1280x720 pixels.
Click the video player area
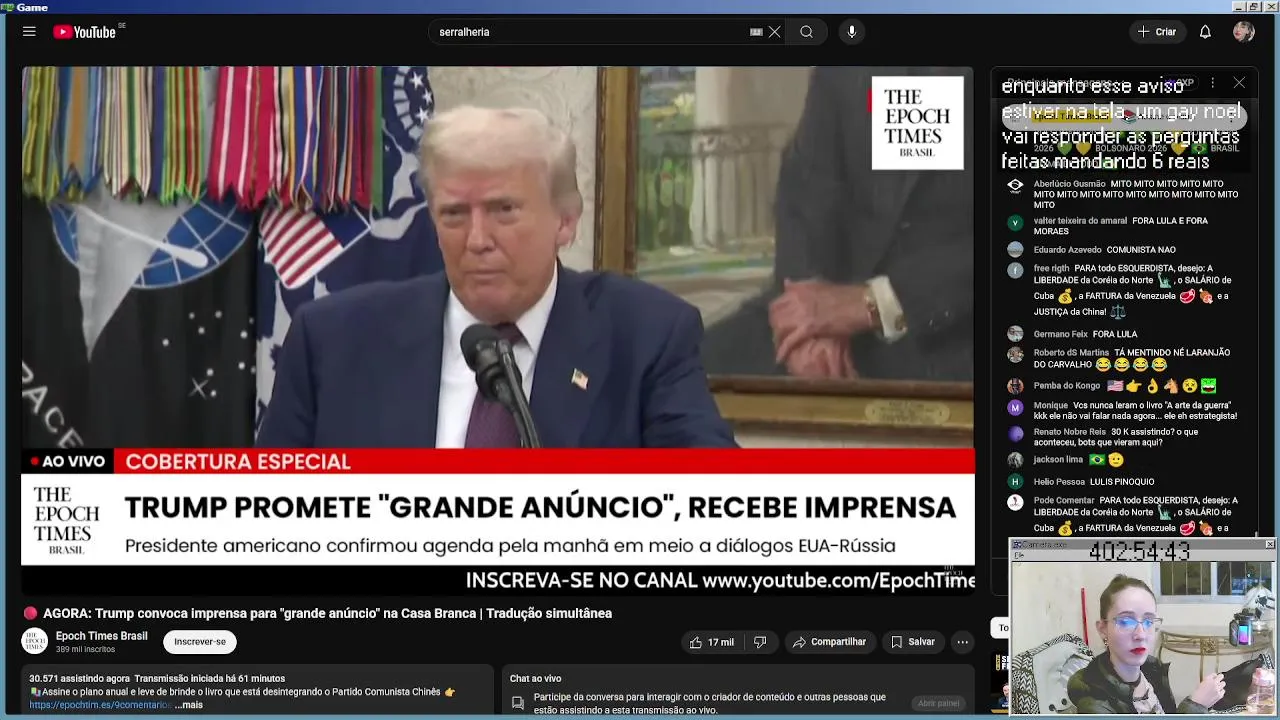[498, 330]
